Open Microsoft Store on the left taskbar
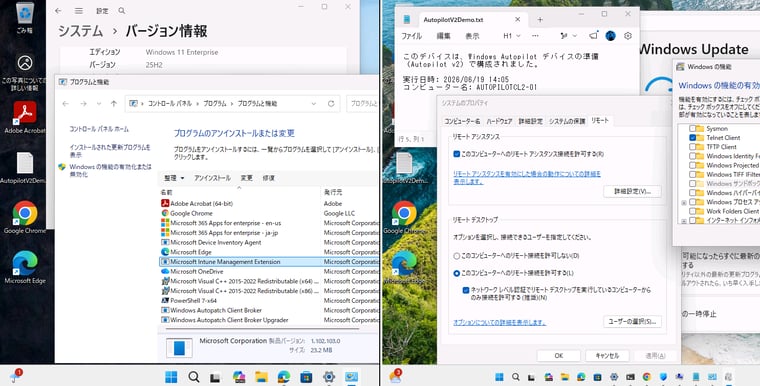Image resolution: width=760 pixels, height=386 pixels. tap(306, 377)
